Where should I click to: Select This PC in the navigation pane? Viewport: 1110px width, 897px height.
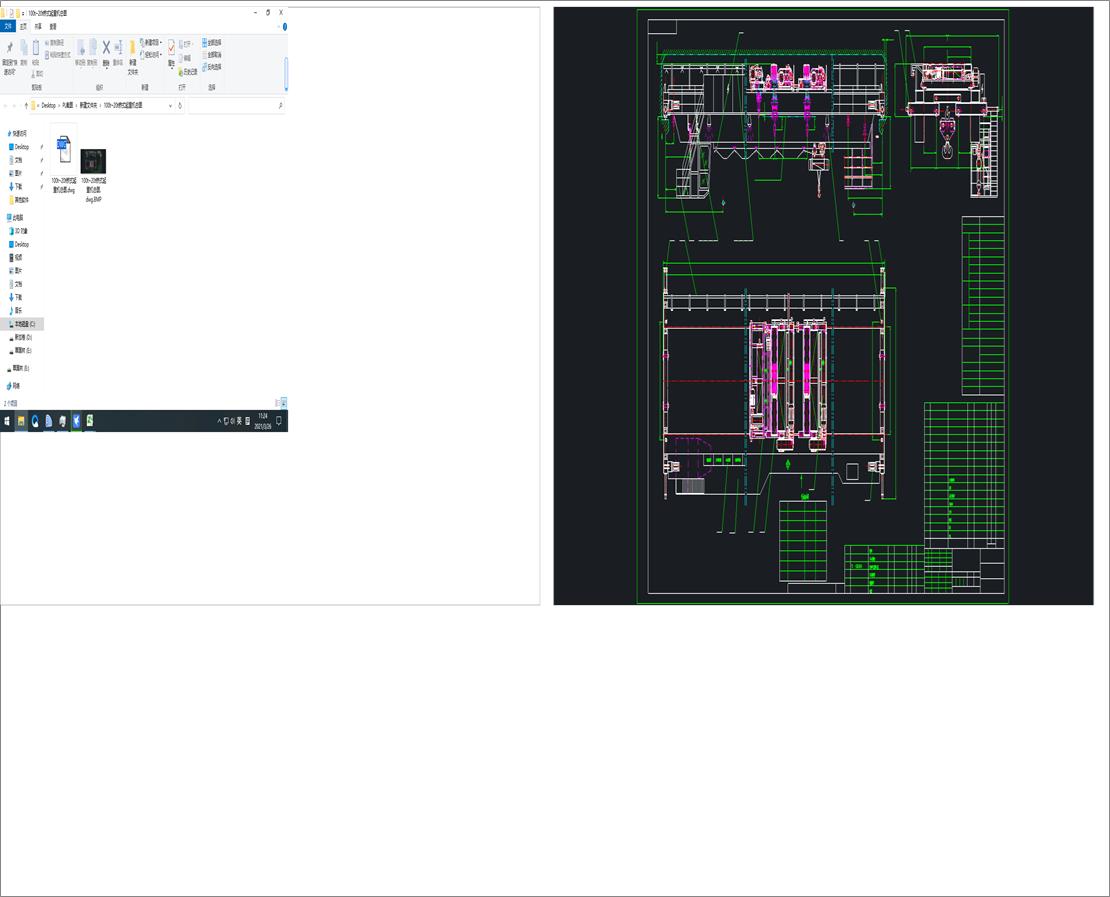click(16, 217)
